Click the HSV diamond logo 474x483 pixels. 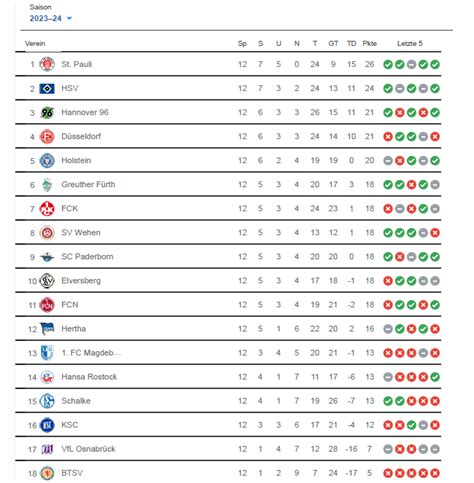click(47, 88)
